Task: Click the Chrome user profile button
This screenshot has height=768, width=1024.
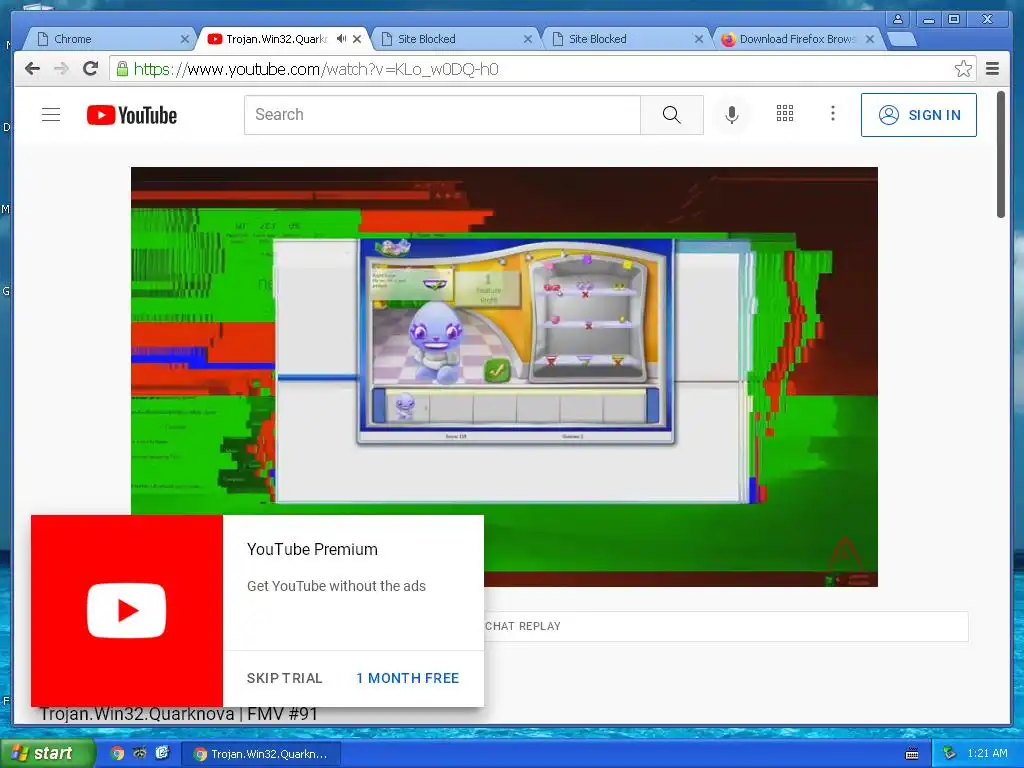Action: point(898,19)
